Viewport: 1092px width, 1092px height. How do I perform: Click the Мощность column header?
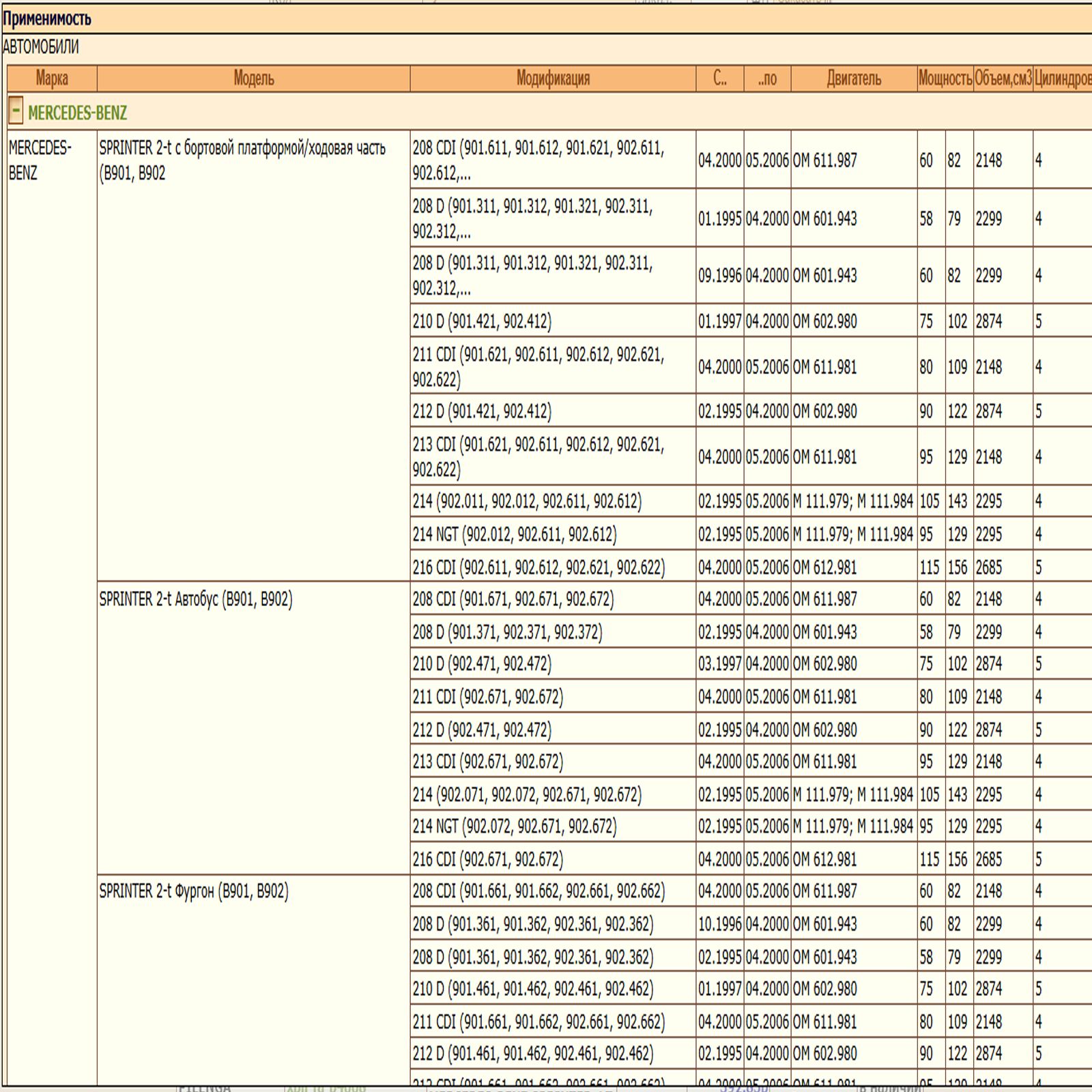[x=945, y=78]
